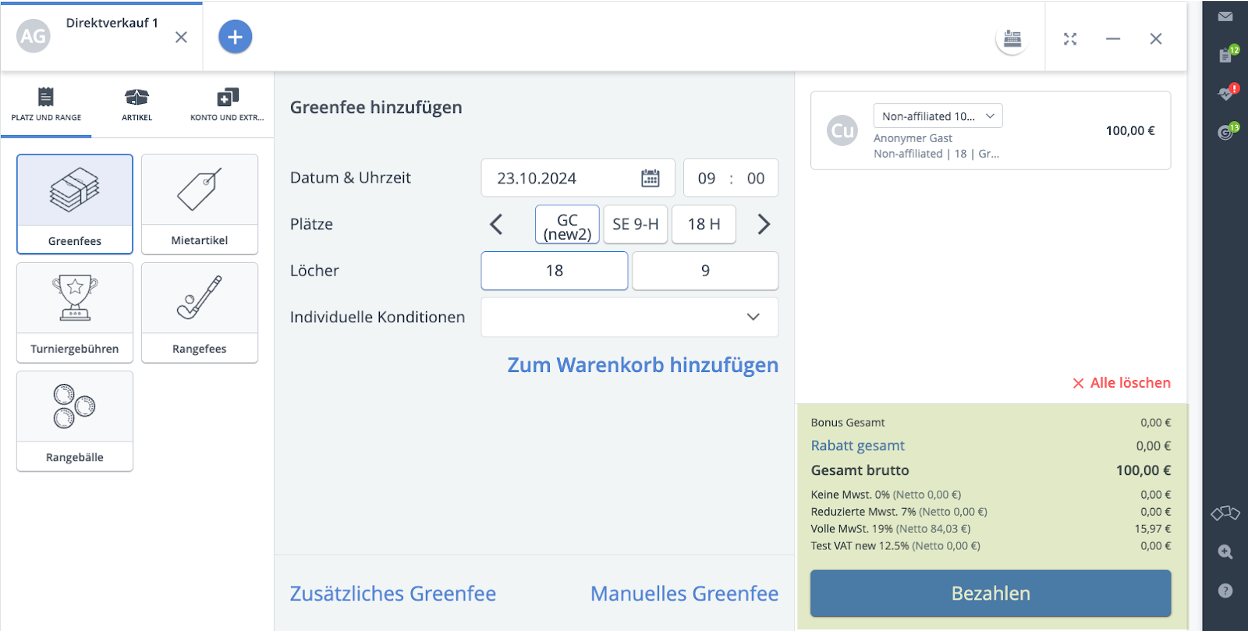Open the Rangebälle tile
Screen dimensions: 1248x632
pos(75,421)
